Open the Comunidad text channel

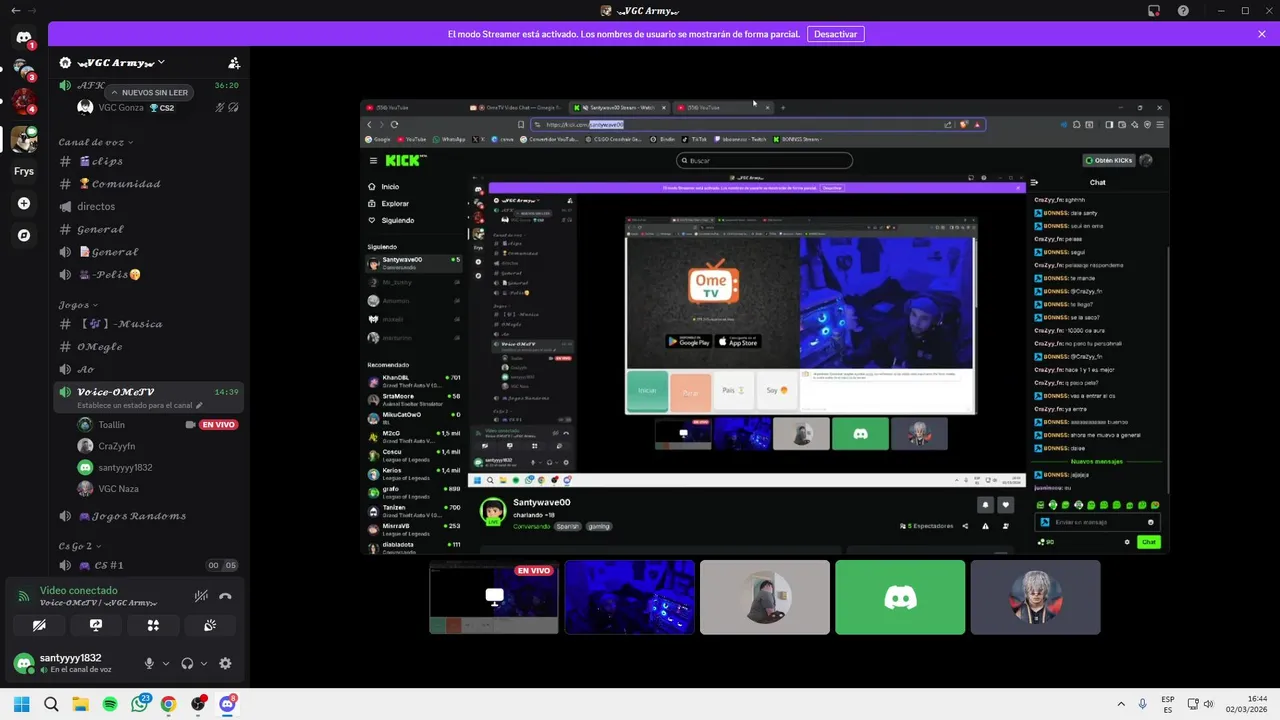pyautogui.click(x=149, y=184)
